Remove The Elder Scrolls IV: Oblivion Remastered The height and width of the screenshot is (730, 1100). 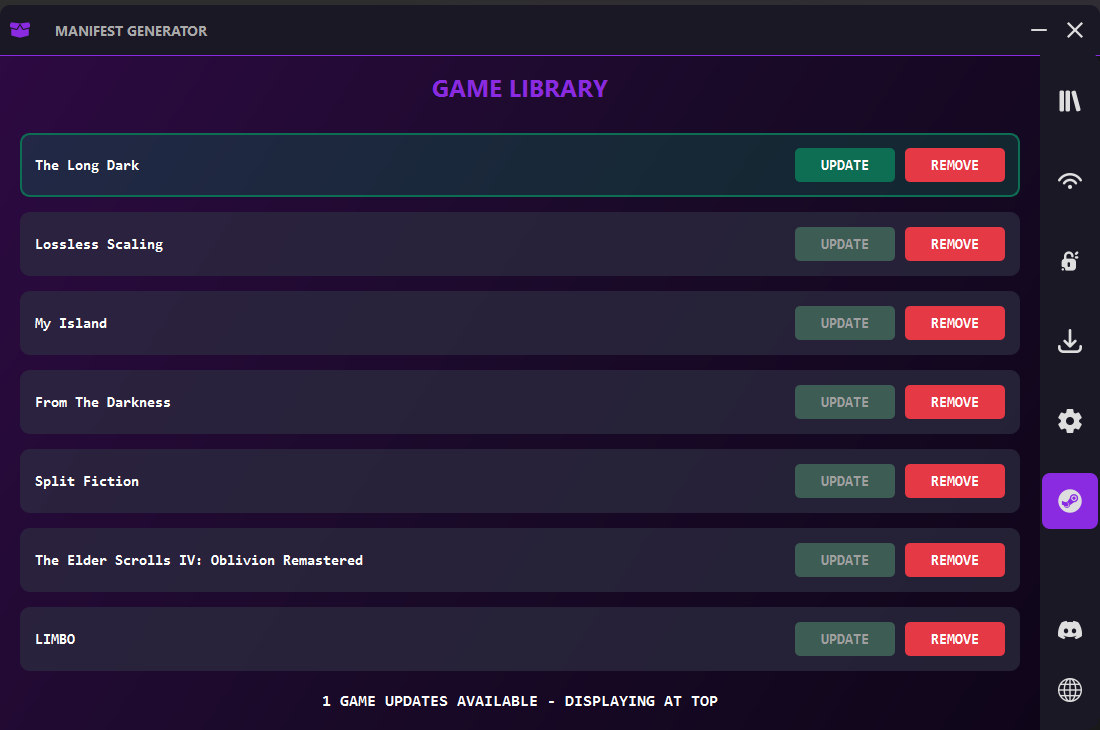(x=954, y=560)
